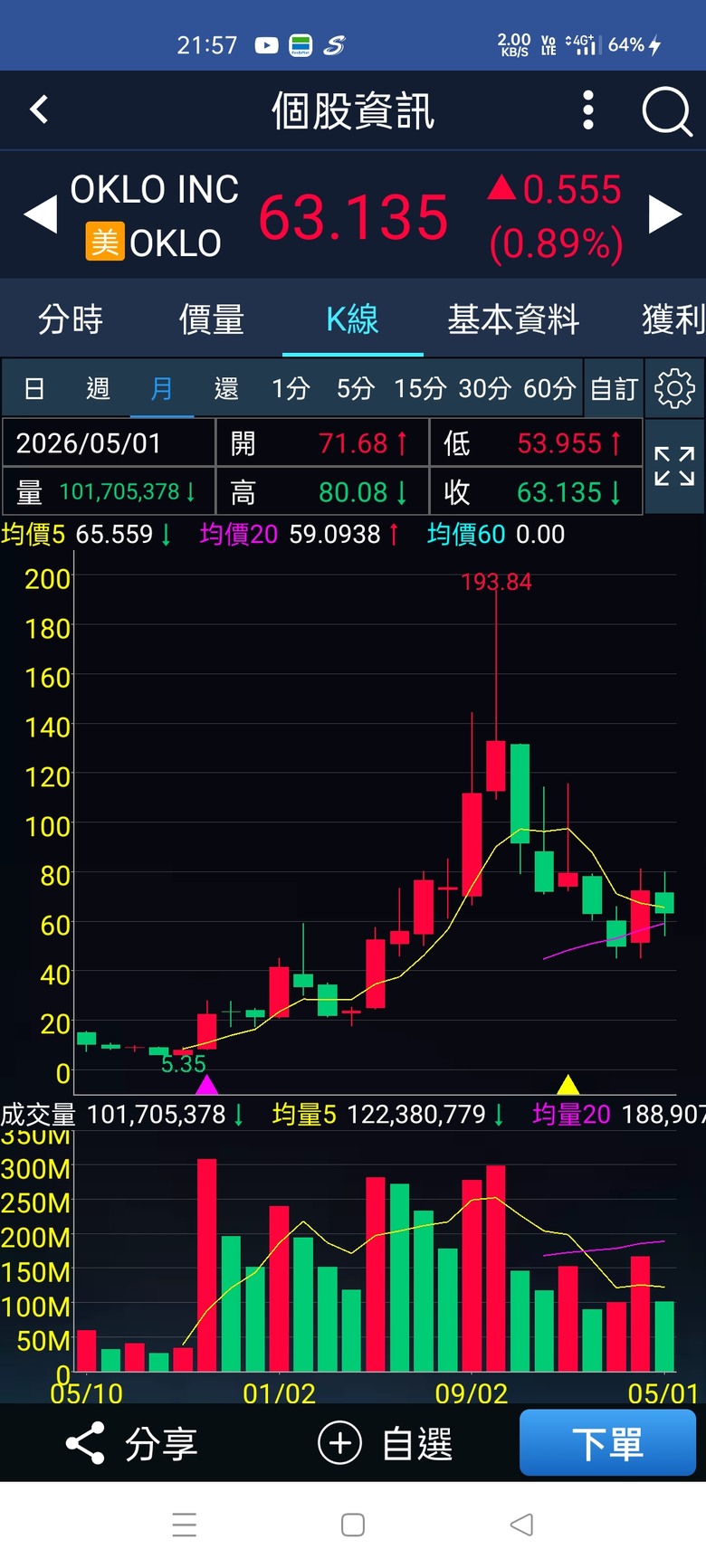The width and height of the screenshot is (706, 1568).
Task: Tap the 63.135 current price
Action: pyautogui.click(x=353, y=217)
